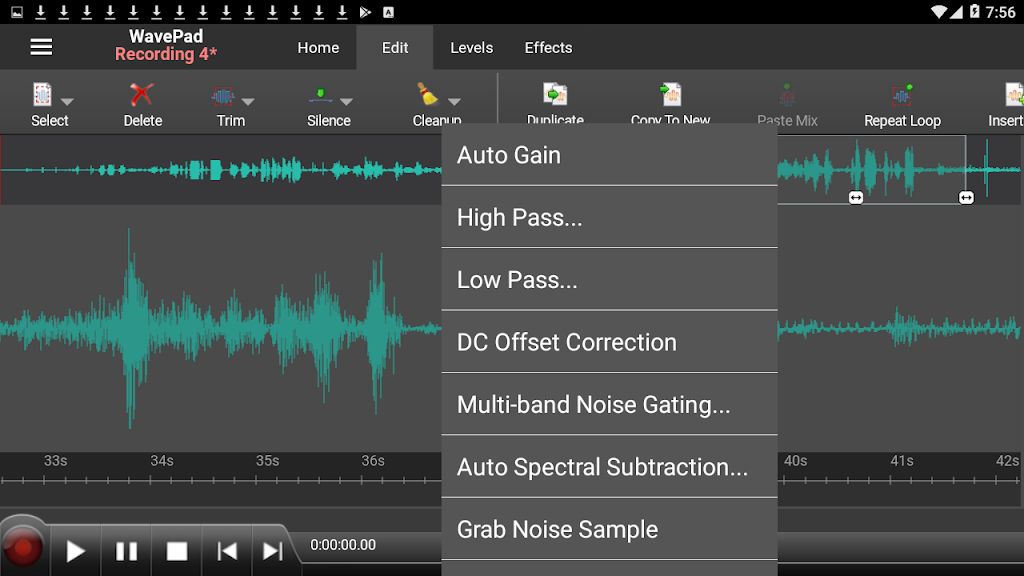Open the app navigation hamburger menu
The height and width of the screenshot is (576, 1024).
(40, 46)
